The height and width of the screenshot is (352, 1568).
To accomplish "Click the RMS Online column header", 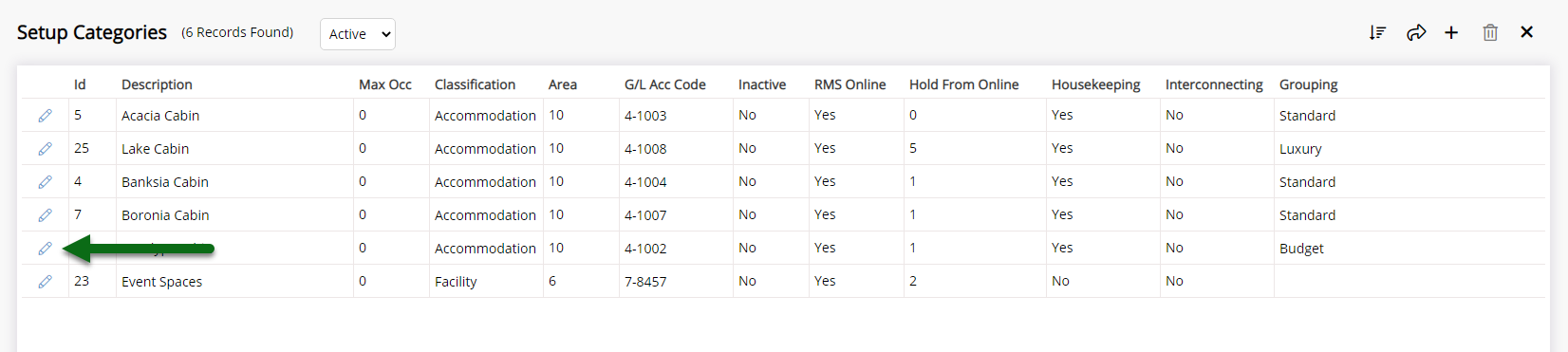I will click(849, 84).
